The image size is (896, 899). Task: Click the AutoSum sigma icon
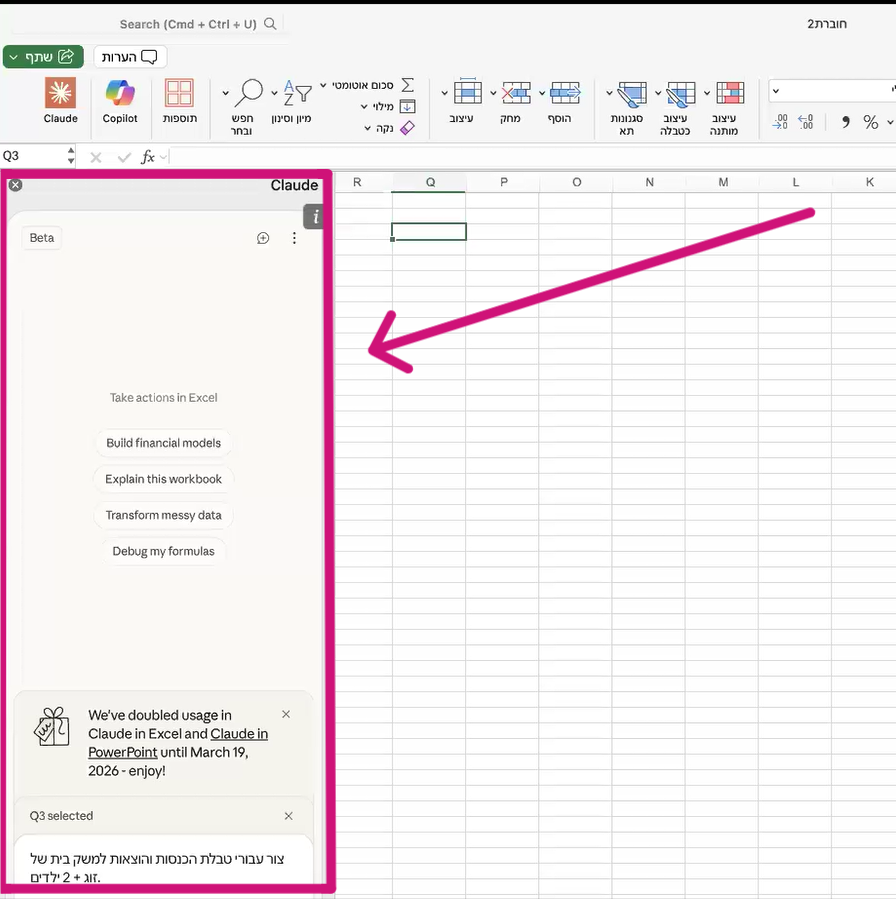pos(408,85)
